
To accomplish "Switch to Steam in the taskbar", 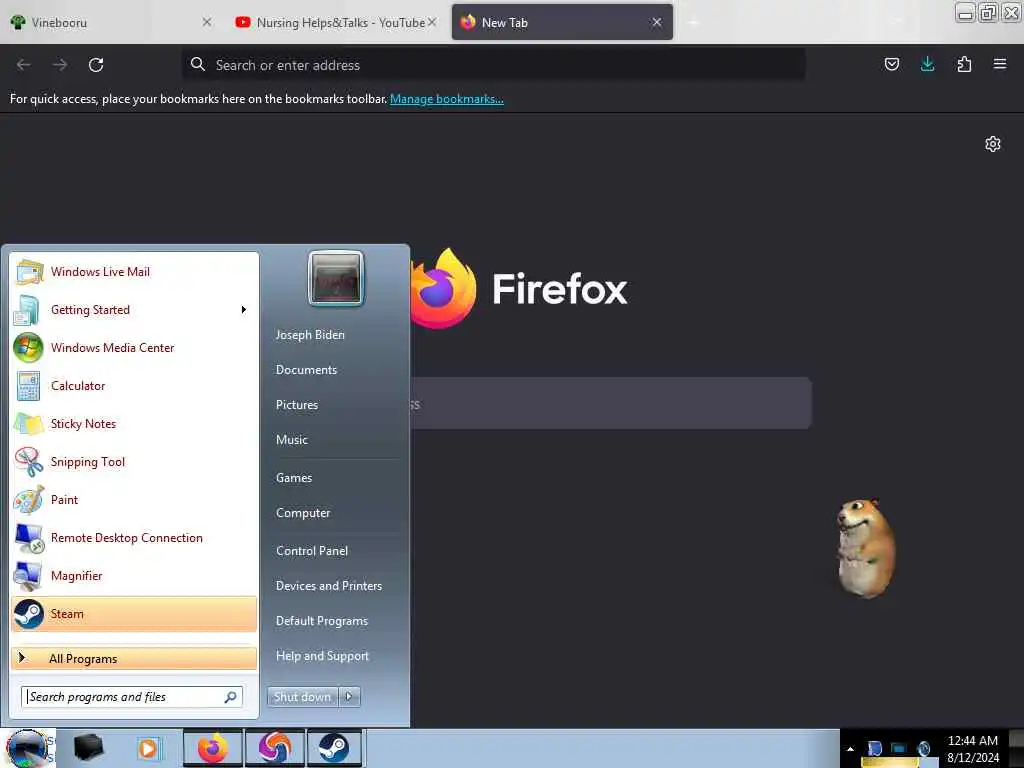I will 334,748.
